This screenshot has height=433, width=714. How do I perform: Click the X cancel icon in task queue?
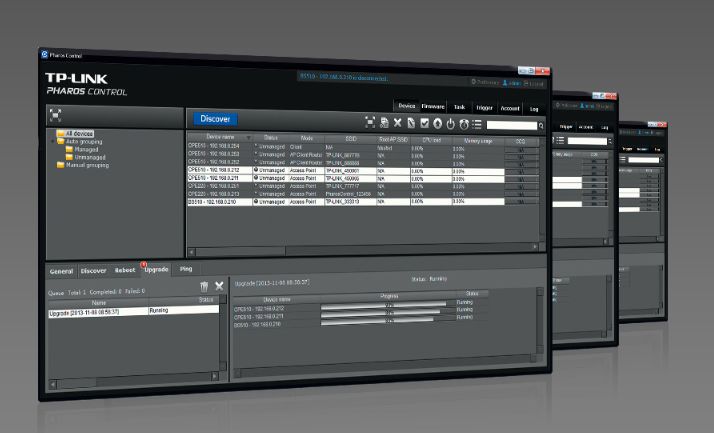coord(219,287)
